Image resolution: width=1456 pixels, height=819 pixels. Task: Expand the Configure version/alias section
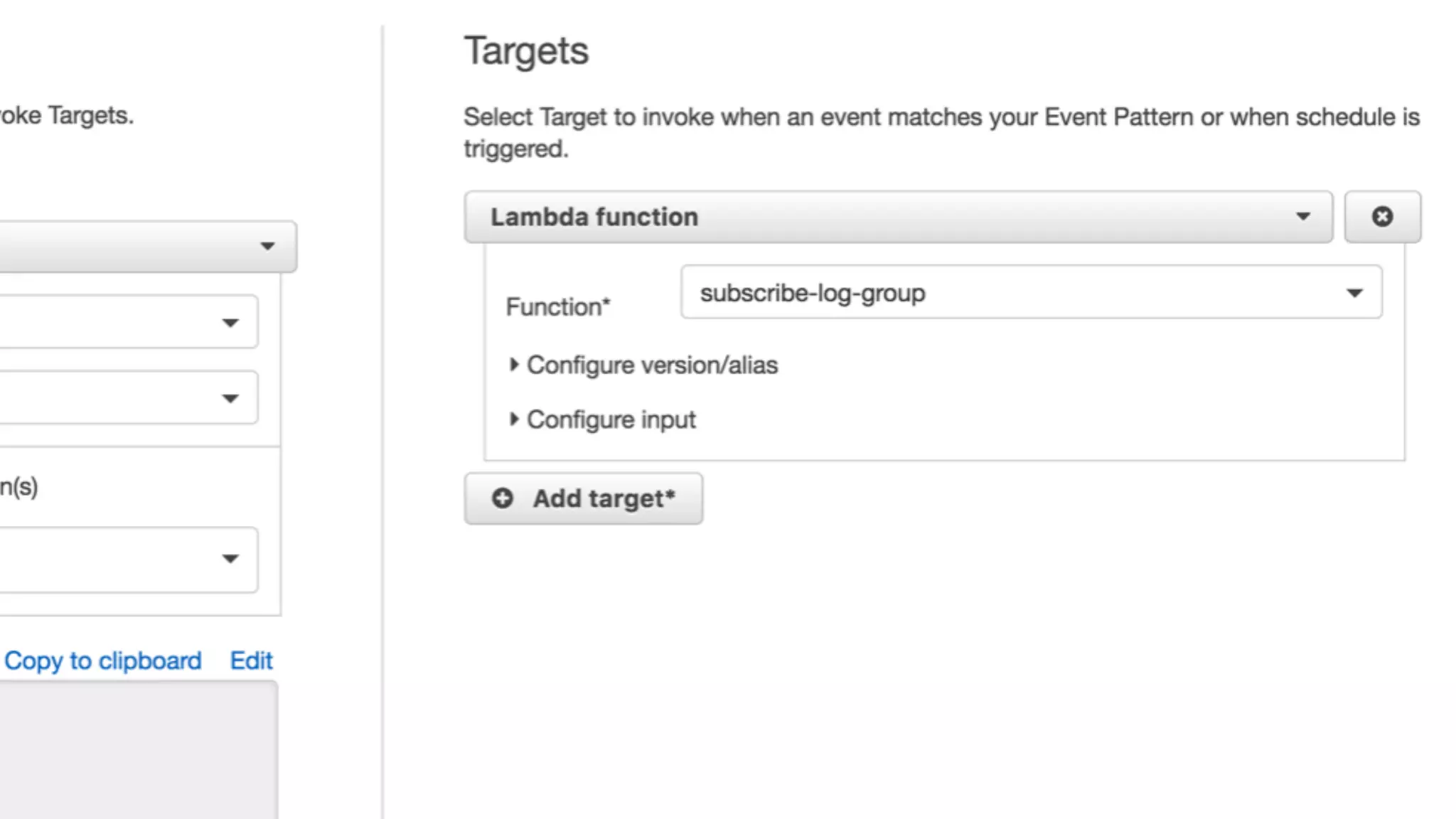(x=652, y=365)
